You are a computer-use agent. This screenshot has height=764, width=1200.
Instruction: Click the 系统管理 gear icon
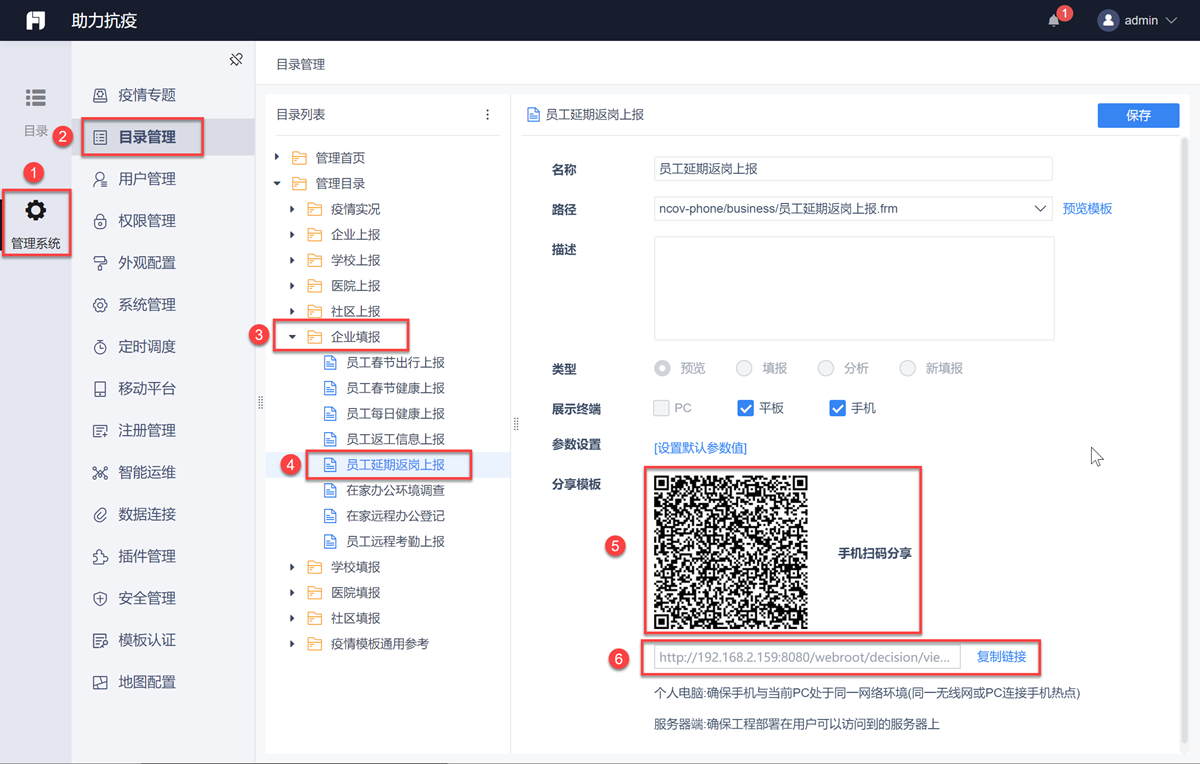[x=100, y=305]
